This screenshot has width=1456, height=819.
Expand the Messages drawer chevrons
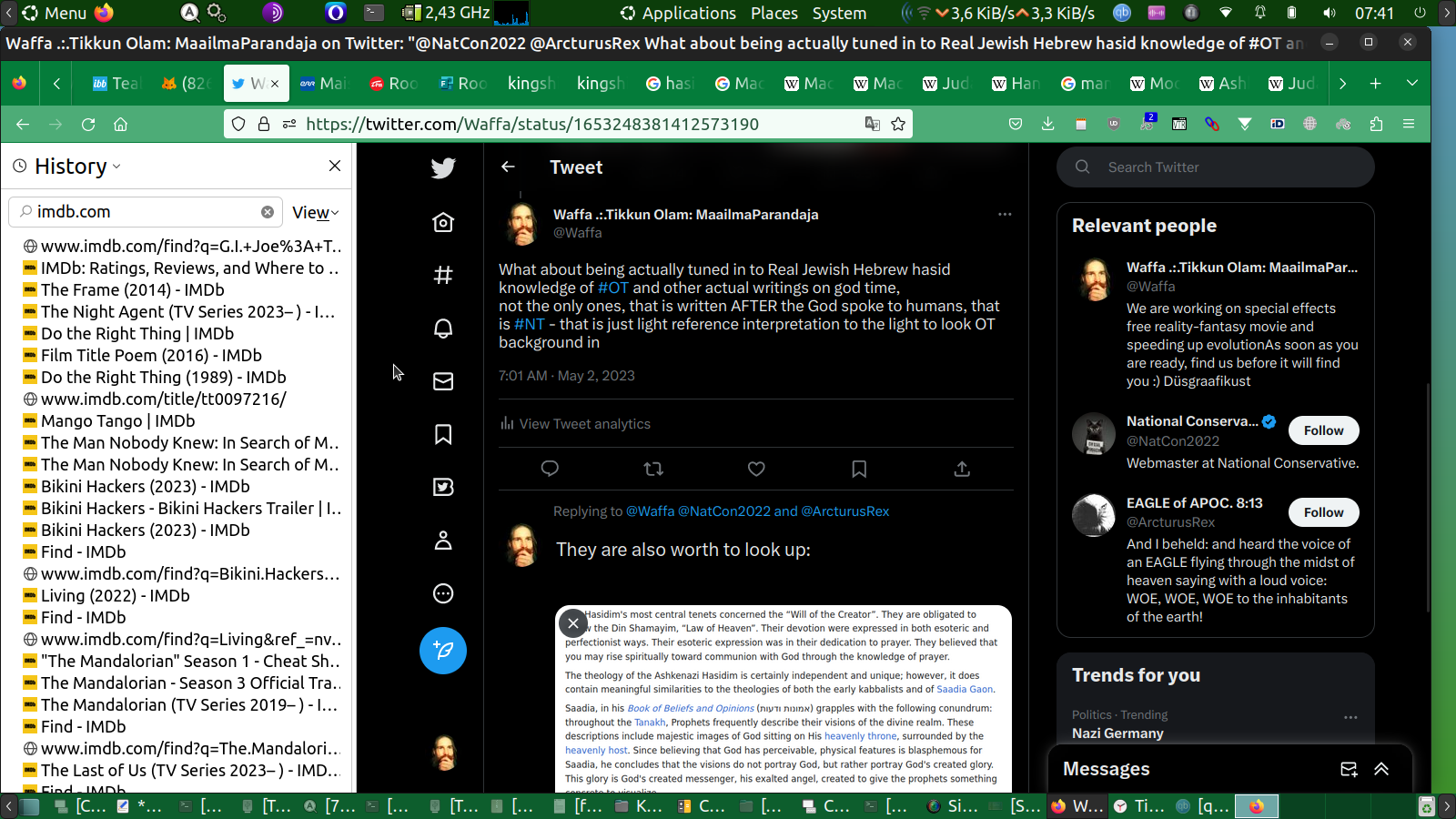click(x=1381, y=769)
